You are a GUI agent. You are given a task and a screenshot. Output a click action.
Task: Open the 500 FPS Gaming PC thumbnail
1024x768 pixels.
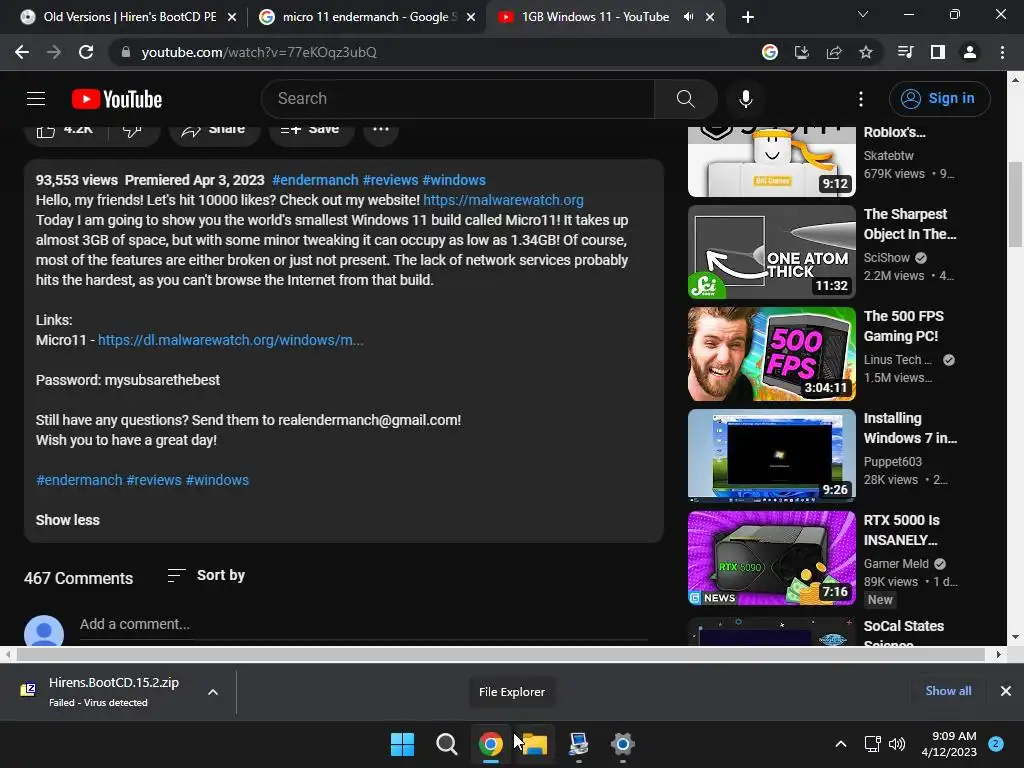(x=771, y=354)
